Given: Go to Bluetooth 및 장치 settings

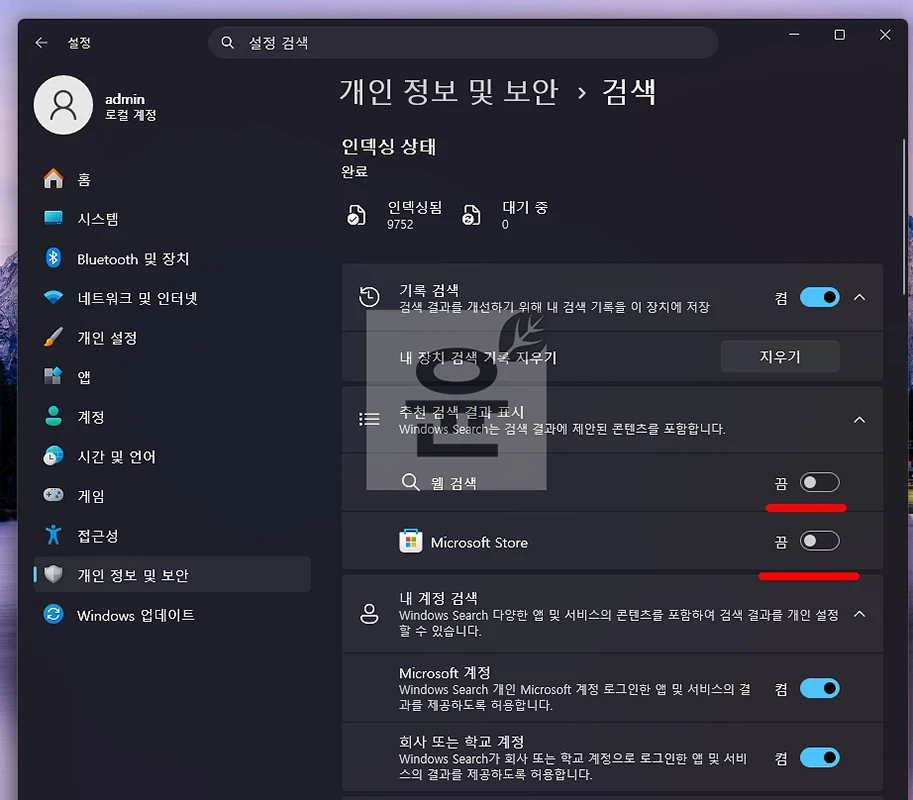Looking at the screenshot, I should (172, 258).
